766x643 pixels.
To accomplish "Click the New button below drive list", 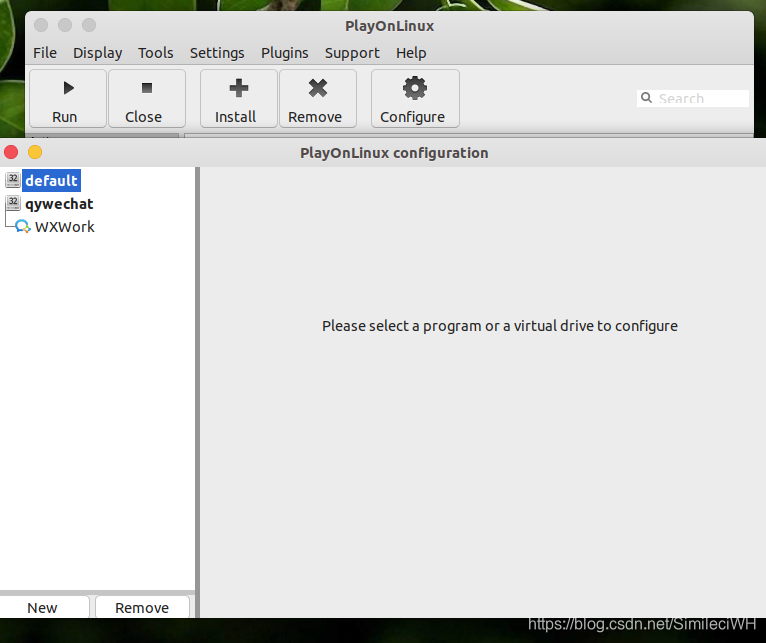I will 43,607.
